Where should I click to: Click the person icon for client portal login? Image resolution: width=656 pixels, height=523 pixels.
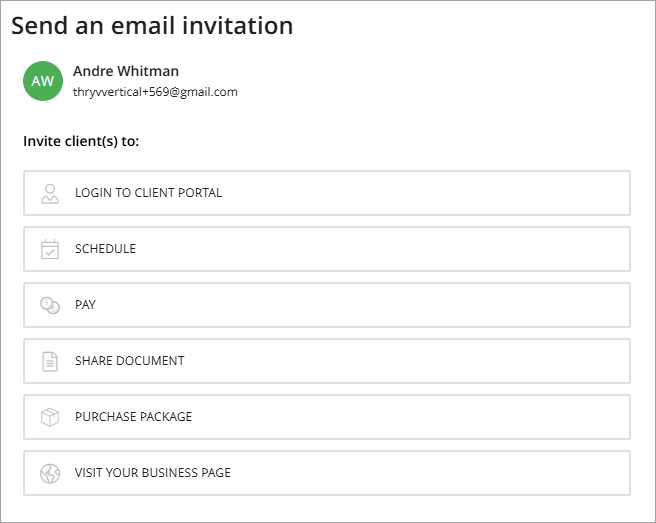(50, 193)
